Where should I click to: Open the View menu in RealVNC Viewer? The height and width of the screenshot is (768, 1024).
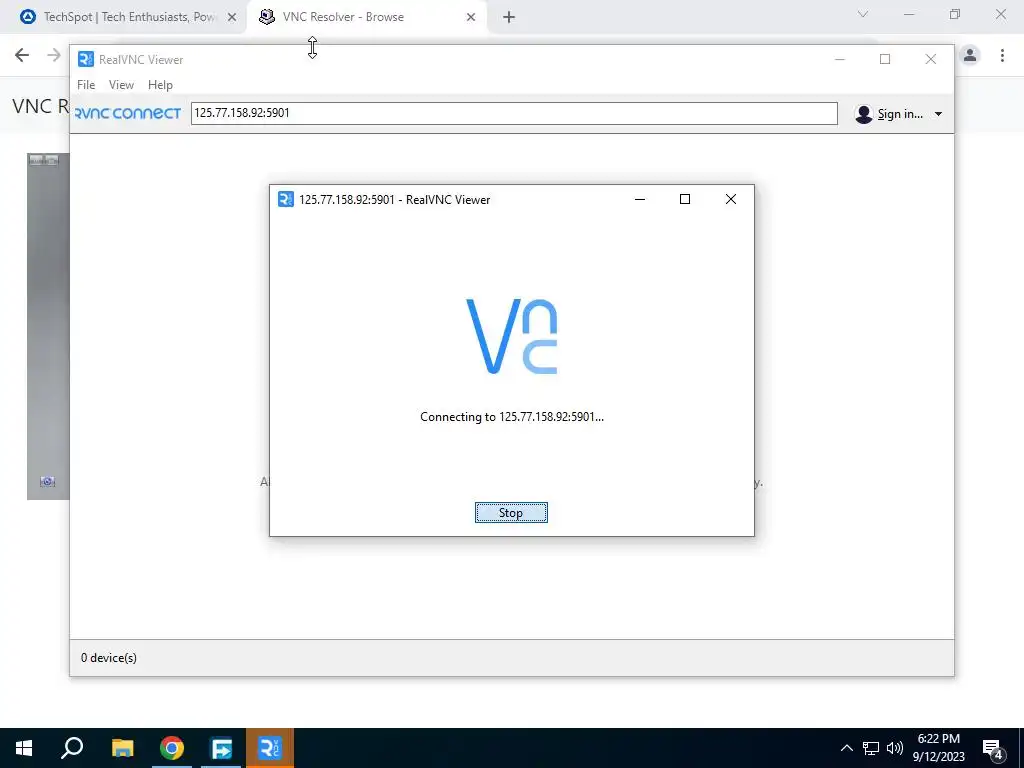121,85
